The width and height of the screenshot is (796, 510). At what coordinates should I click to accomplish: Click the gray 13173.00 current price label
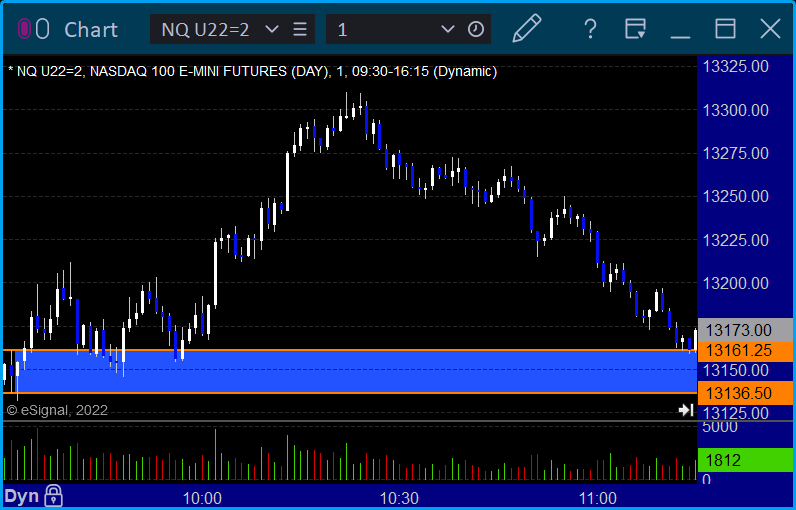coord(745,330)
